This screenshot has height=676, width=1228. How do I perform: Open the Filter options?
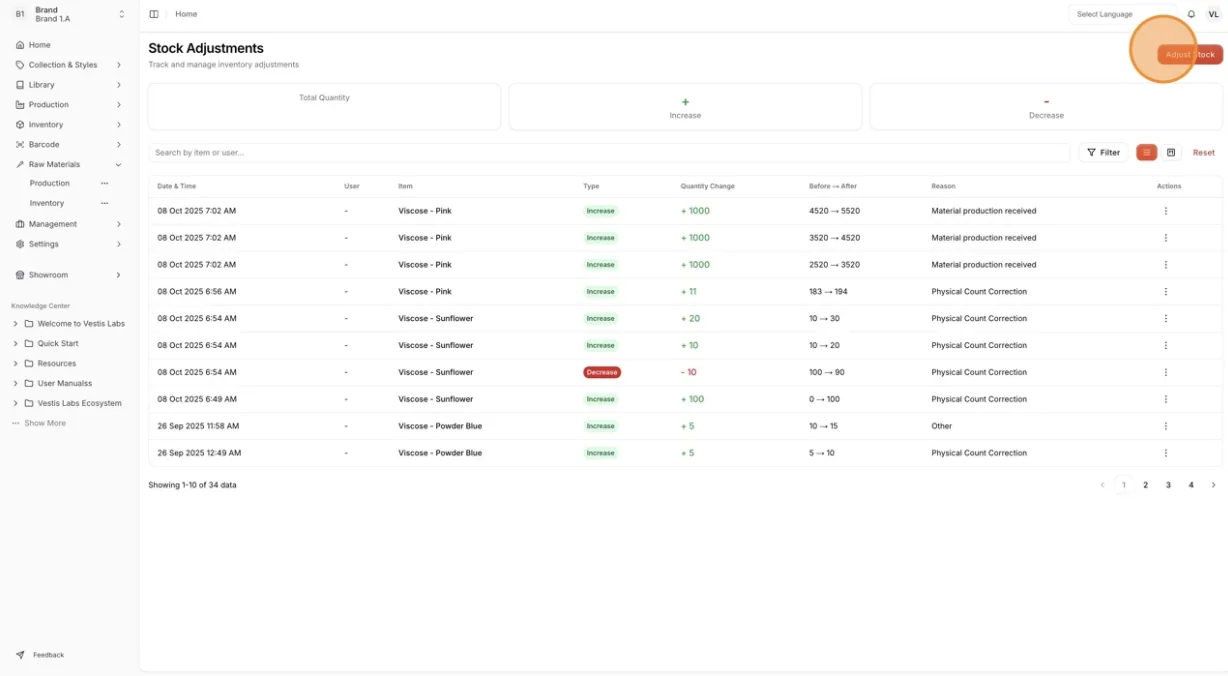(1103, 153)
